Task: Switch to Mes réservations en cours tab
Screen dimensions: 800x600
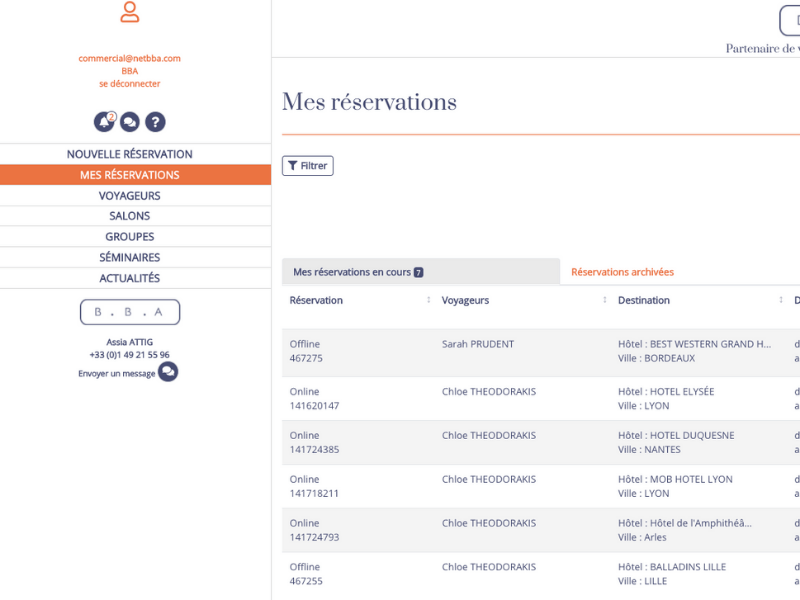Action: point(421,272)
